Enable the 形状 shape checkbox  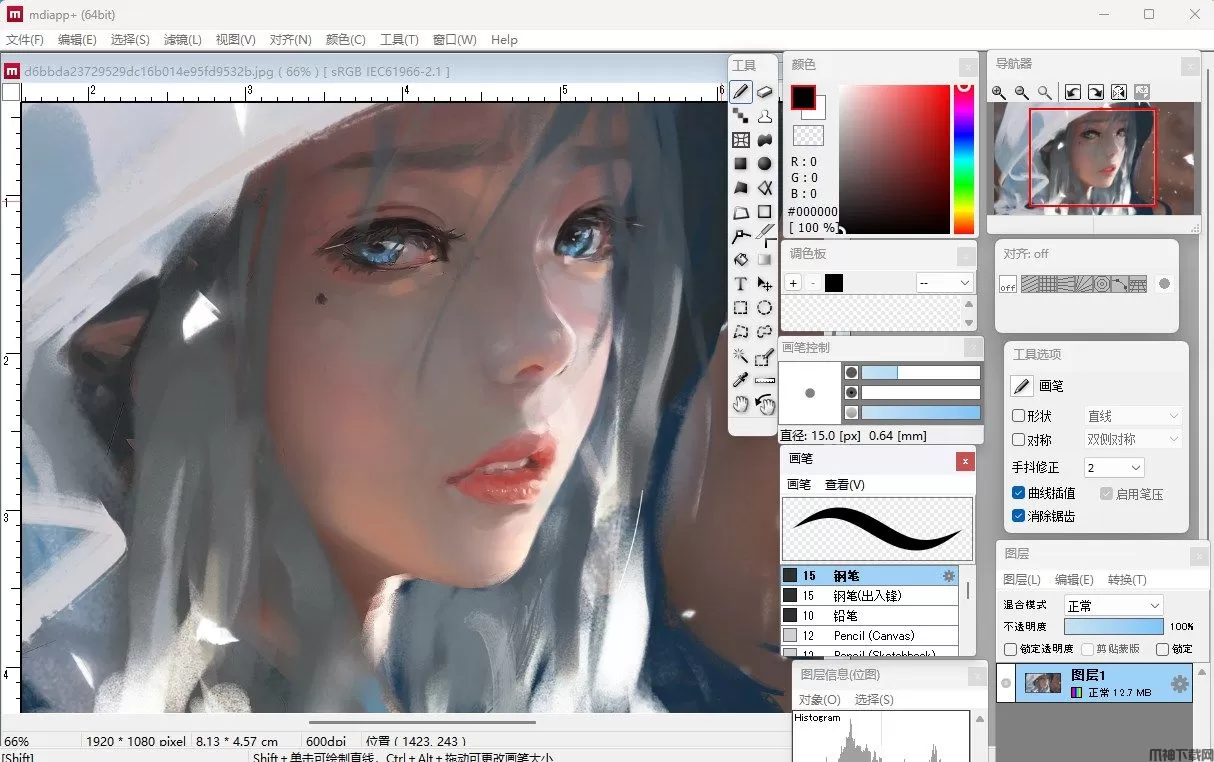click(x=1019, y=416)
